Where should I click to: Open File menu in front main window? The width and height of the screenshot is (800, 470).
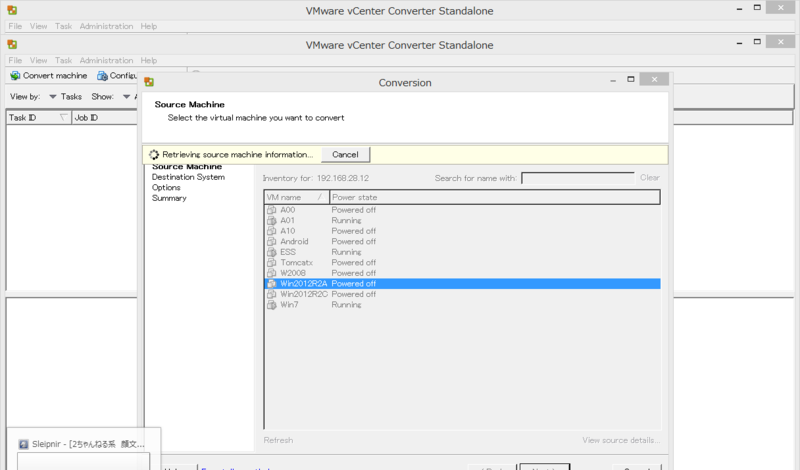tap(15, 60)
